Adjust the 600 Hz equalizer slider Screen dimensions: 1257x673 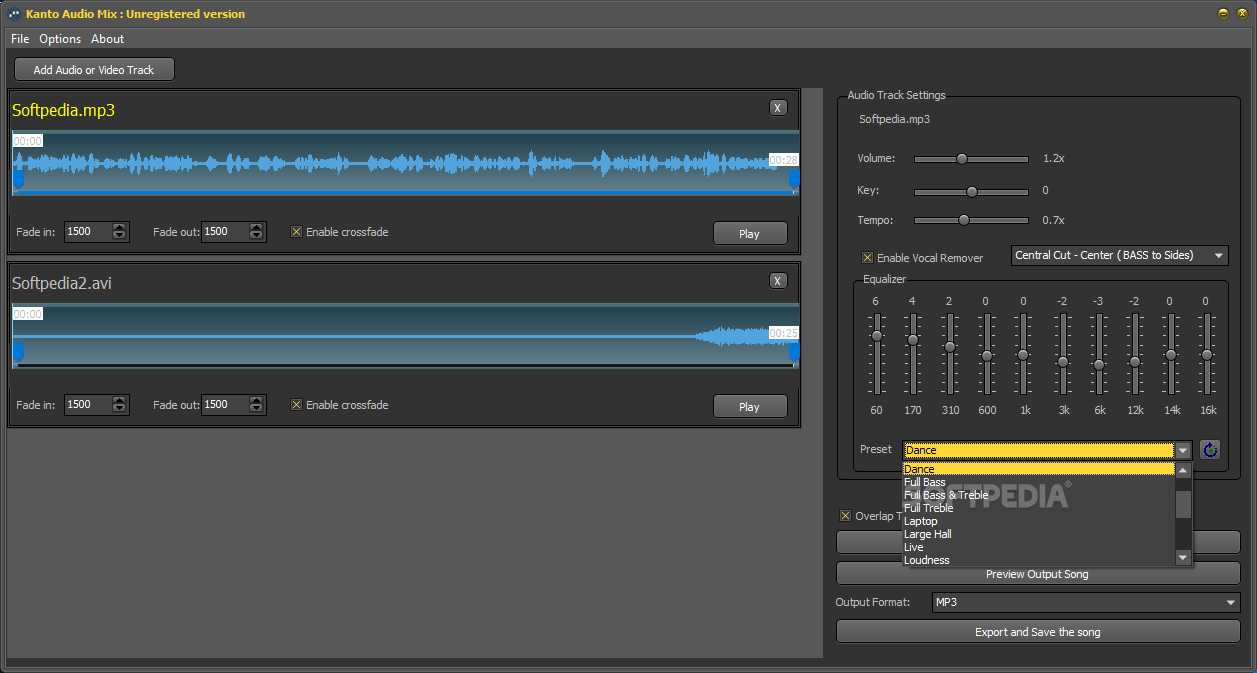986,355
